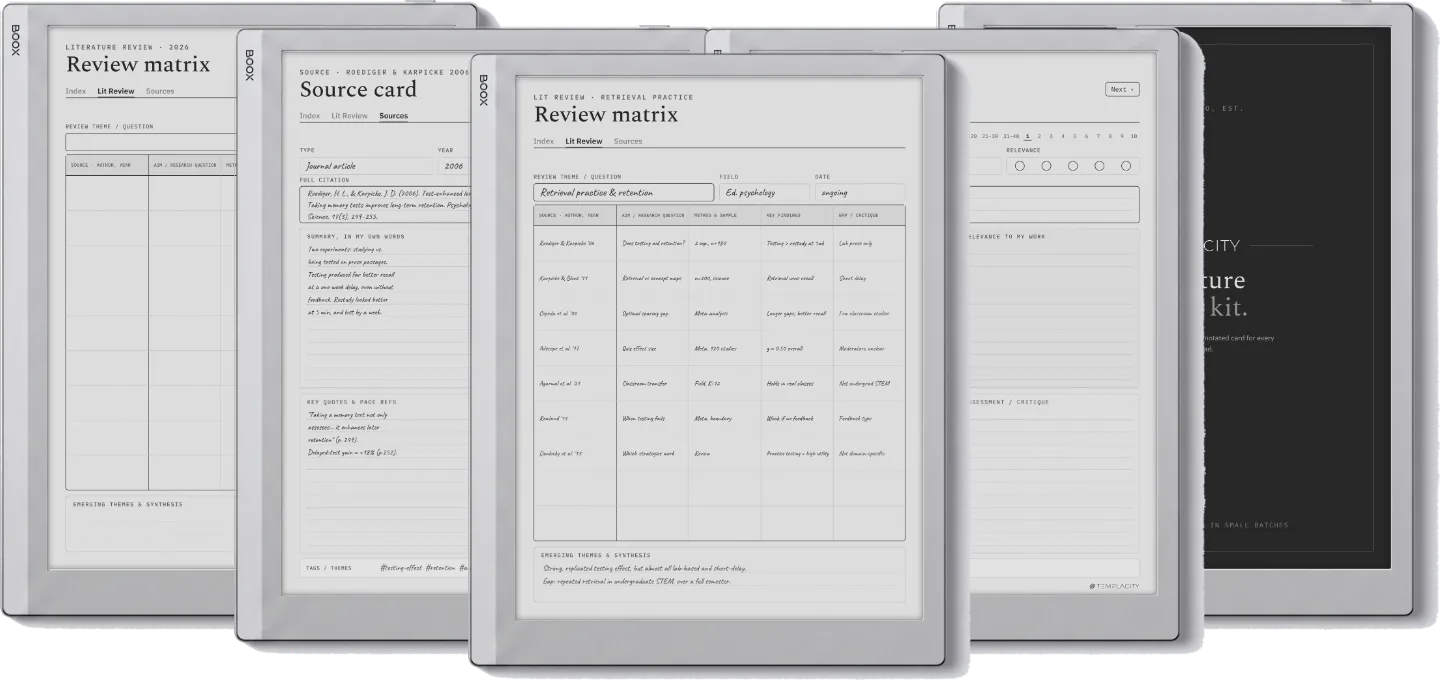Click the empty Review theme field on leftmost tablet
This screenshot has height=680, width=1440.
coord(151,142)
